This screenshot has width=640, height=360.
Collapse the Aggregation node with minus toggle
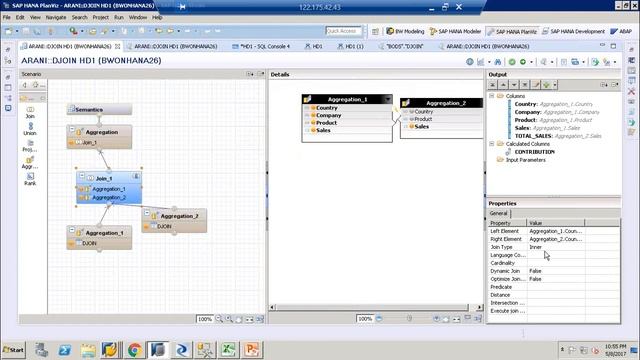(x=72, y=129)
